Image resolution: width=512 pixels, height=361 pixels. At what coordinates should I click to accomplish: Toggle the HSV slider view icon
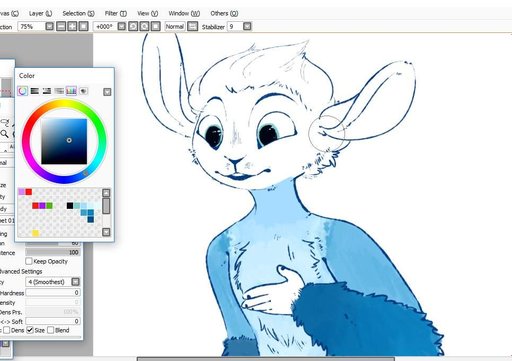[47, 91]
